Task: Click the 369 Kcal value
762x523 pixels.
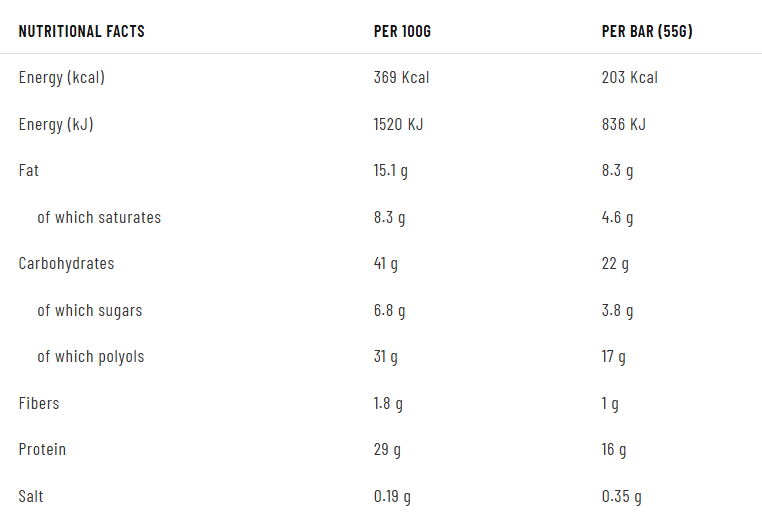Action: point(401,77)
